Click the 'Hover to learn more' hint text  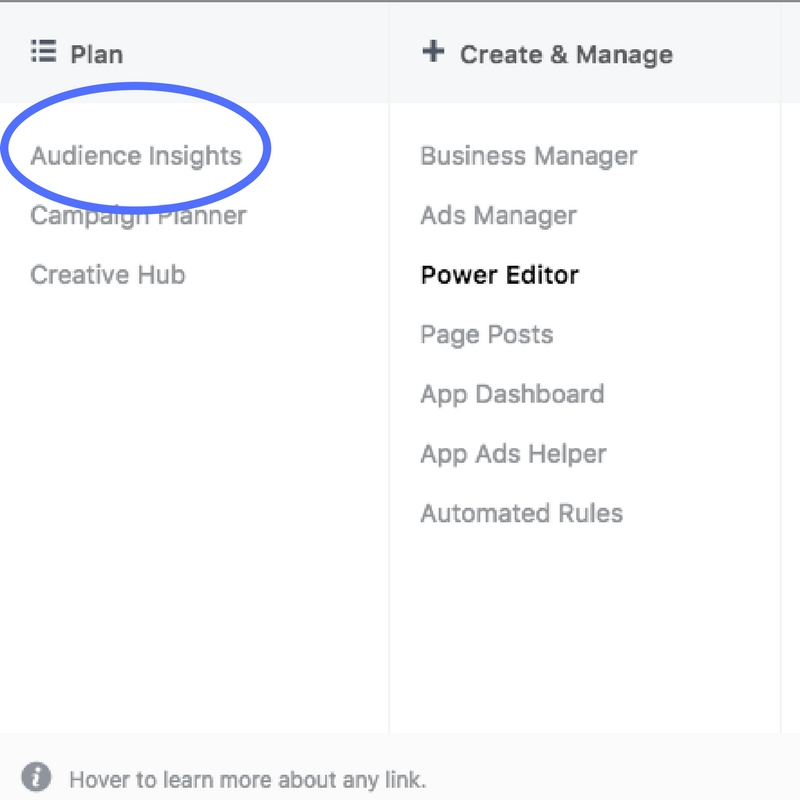pyautogui.click(x=248, y=779)
